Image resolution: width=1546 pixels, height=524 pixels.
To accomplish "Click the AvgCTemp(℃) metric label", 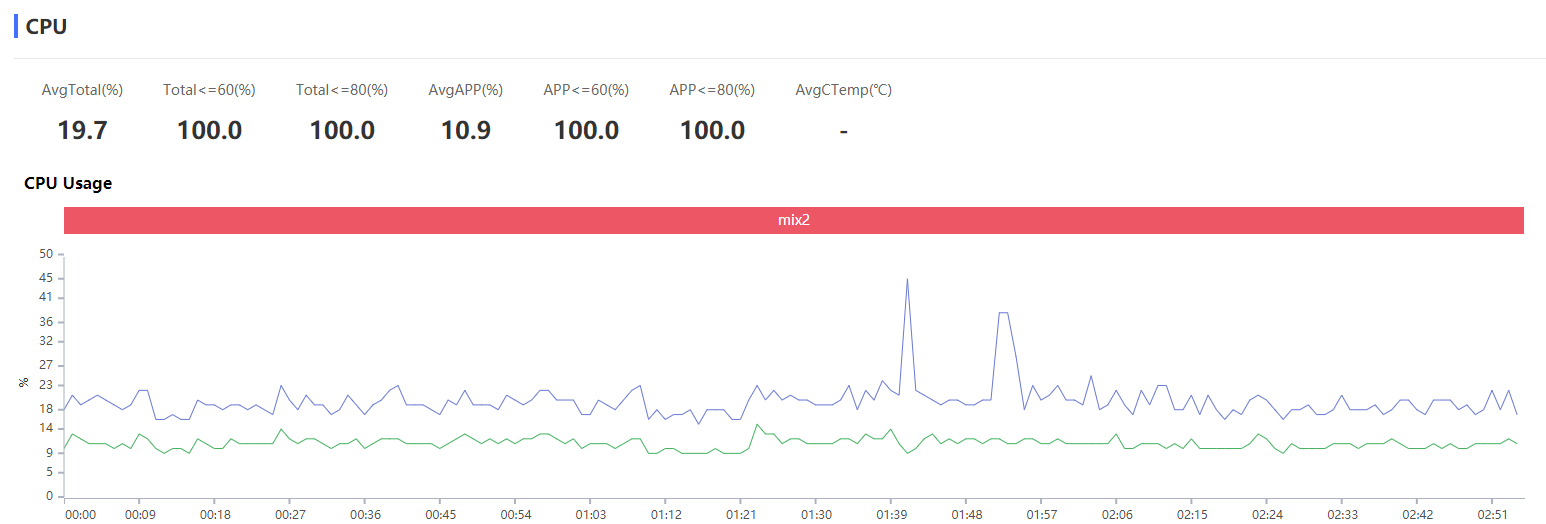I will tap(844, 90).
